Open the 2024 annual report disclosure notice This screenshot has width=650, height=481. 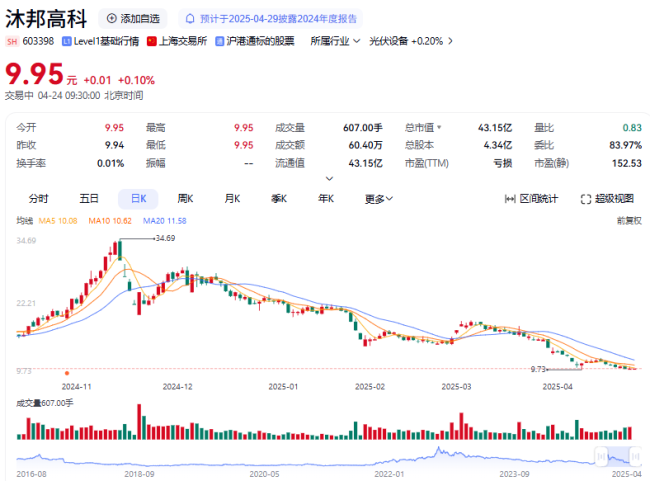[x=277, y=18]
